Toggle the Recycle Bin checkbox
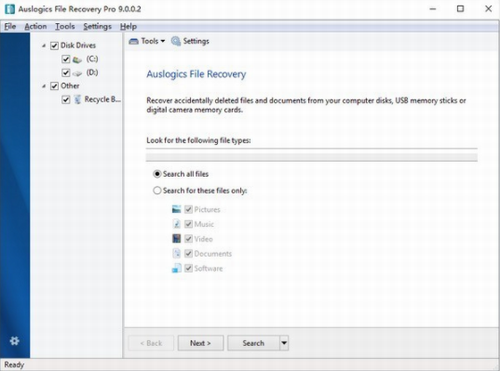 click(66, 100)
